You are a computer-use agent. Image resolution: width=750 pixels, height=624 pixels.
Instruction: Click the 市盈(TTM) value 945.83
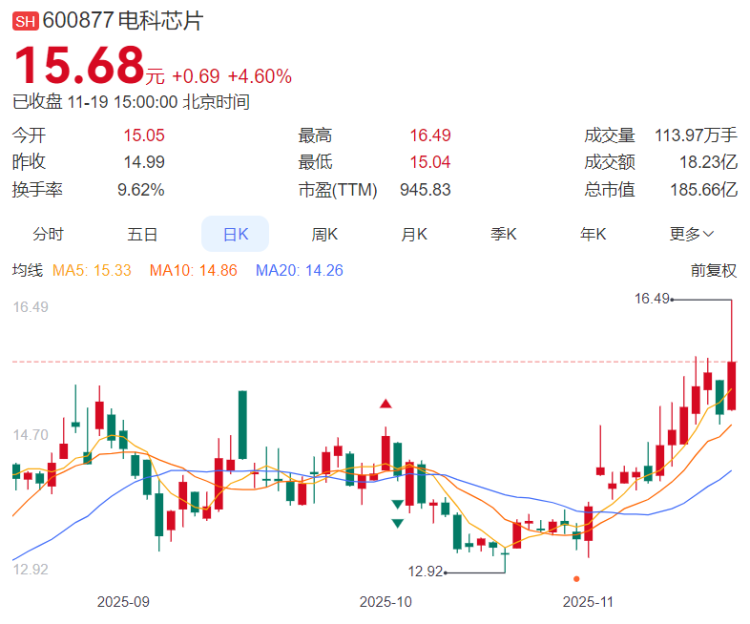coord(425,190)
